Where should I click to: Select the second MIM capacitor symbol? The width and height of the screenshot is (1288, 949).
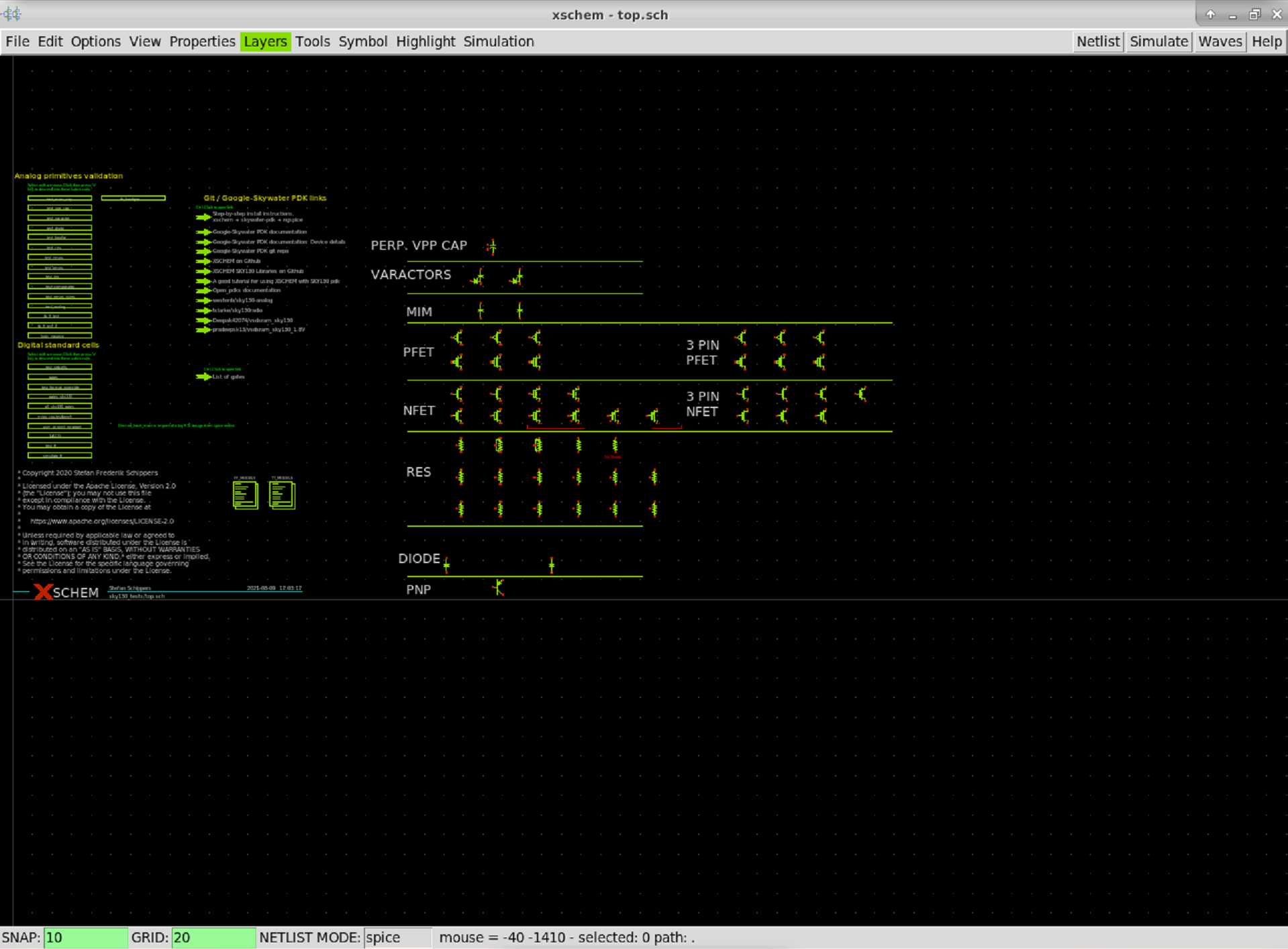(519, 310)
